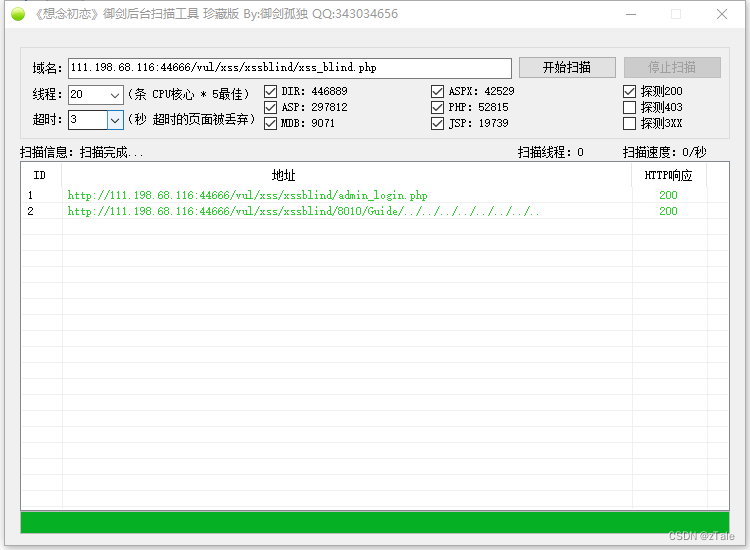Image resolution: width=750 pixels, height=550 pixels.
Task: Uncheck the ASP: 297812 checkbox
Action: [270, 107]
